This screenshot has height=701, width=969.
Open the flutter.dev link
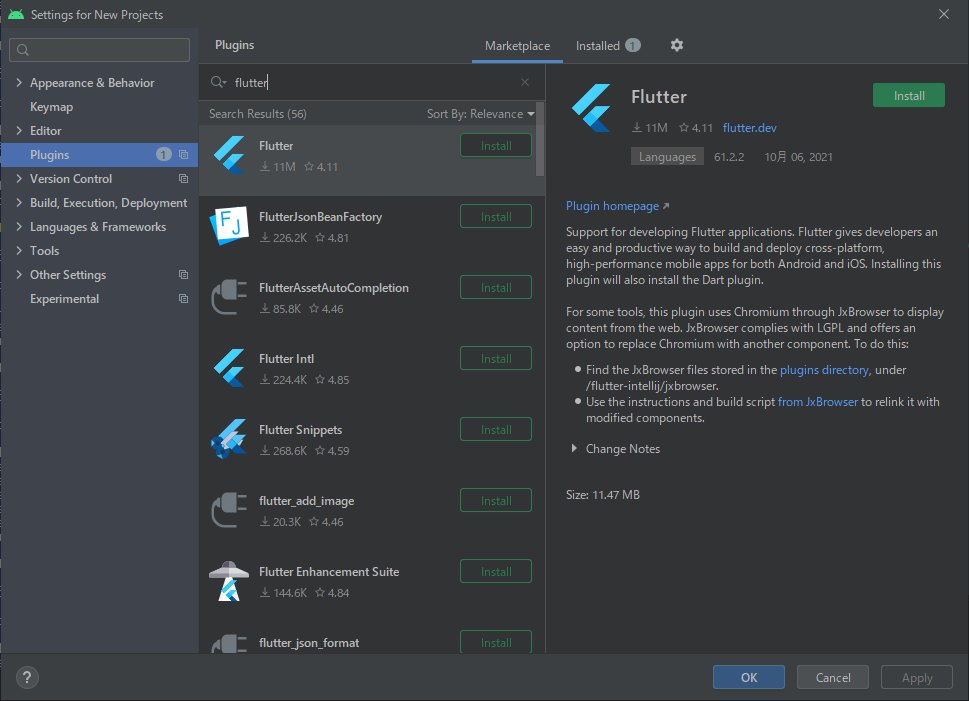(750, 128)
